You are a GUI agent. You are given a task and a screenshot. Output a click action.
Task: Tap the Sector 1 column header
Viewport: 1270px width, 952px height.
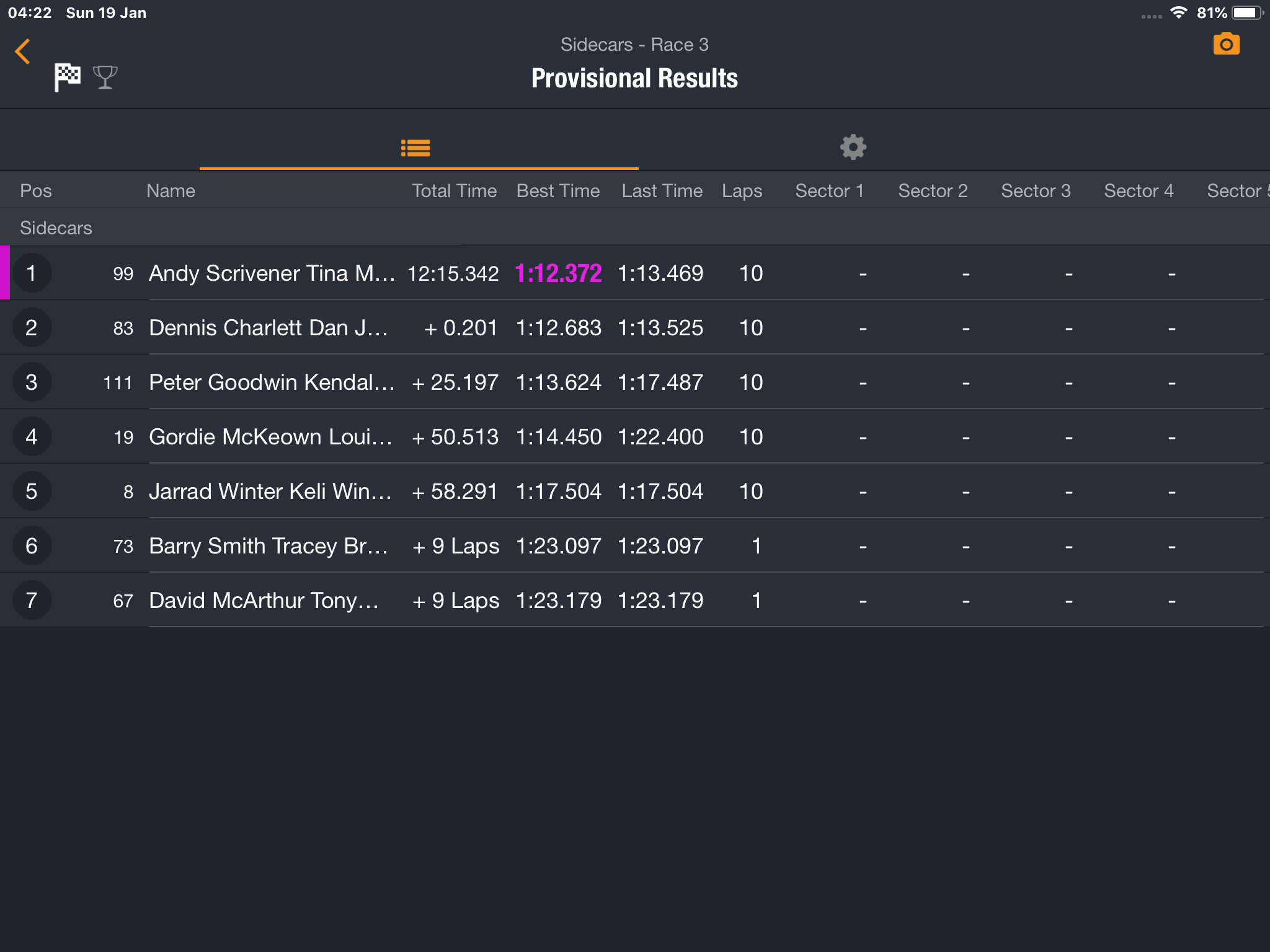830,190
